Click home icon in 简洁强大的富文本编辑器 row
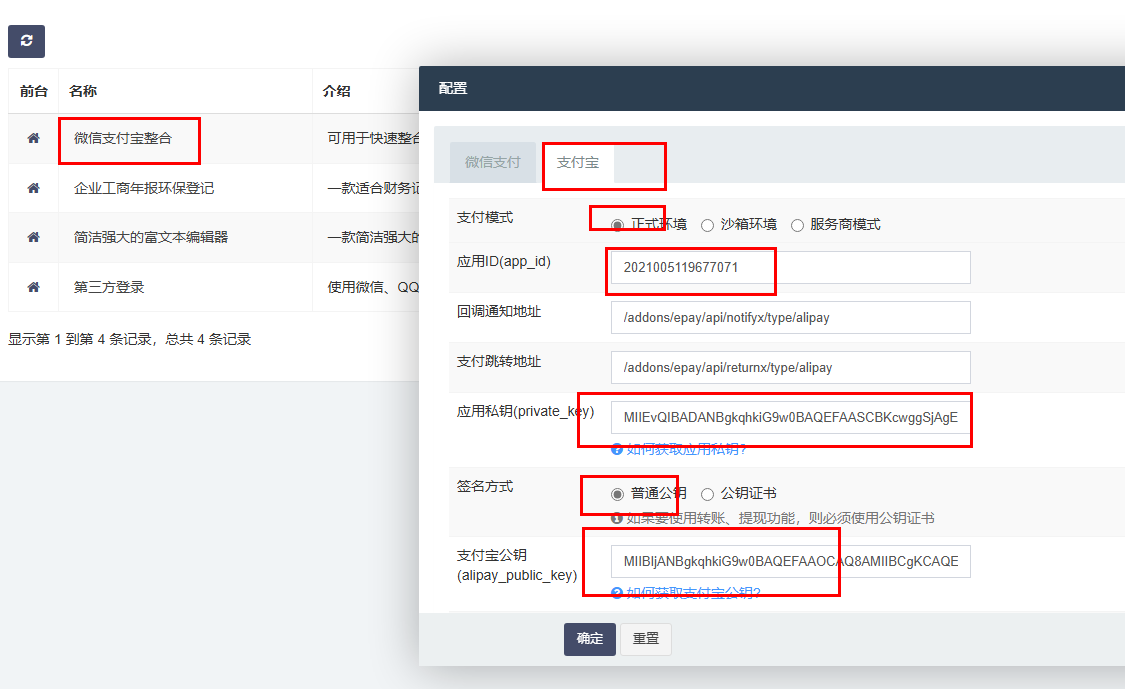The image size is (1125, 689). tap(33, 237)
